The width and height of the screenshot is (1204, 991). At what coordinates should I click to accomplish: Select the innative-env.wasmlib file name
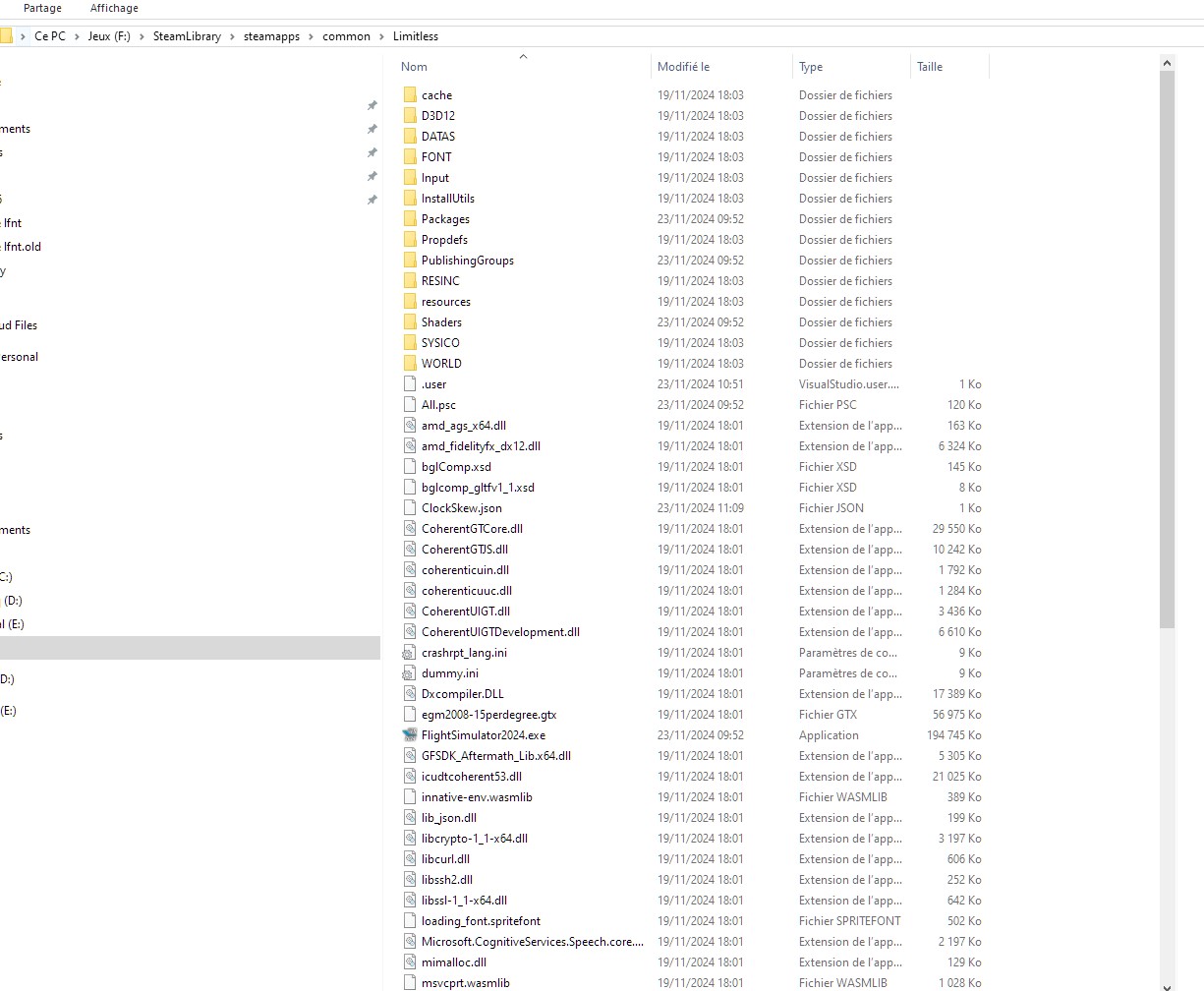[x=477, y=797]
